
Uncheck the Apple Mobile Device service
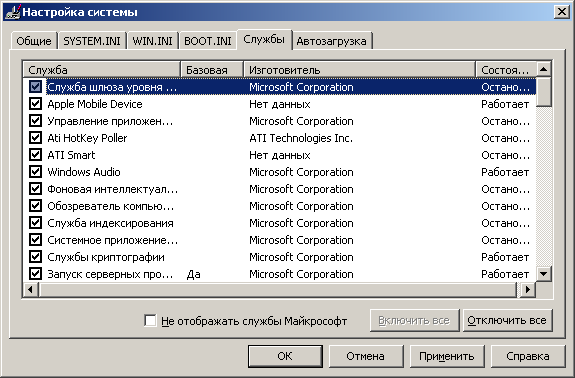(x=35, y=104)
